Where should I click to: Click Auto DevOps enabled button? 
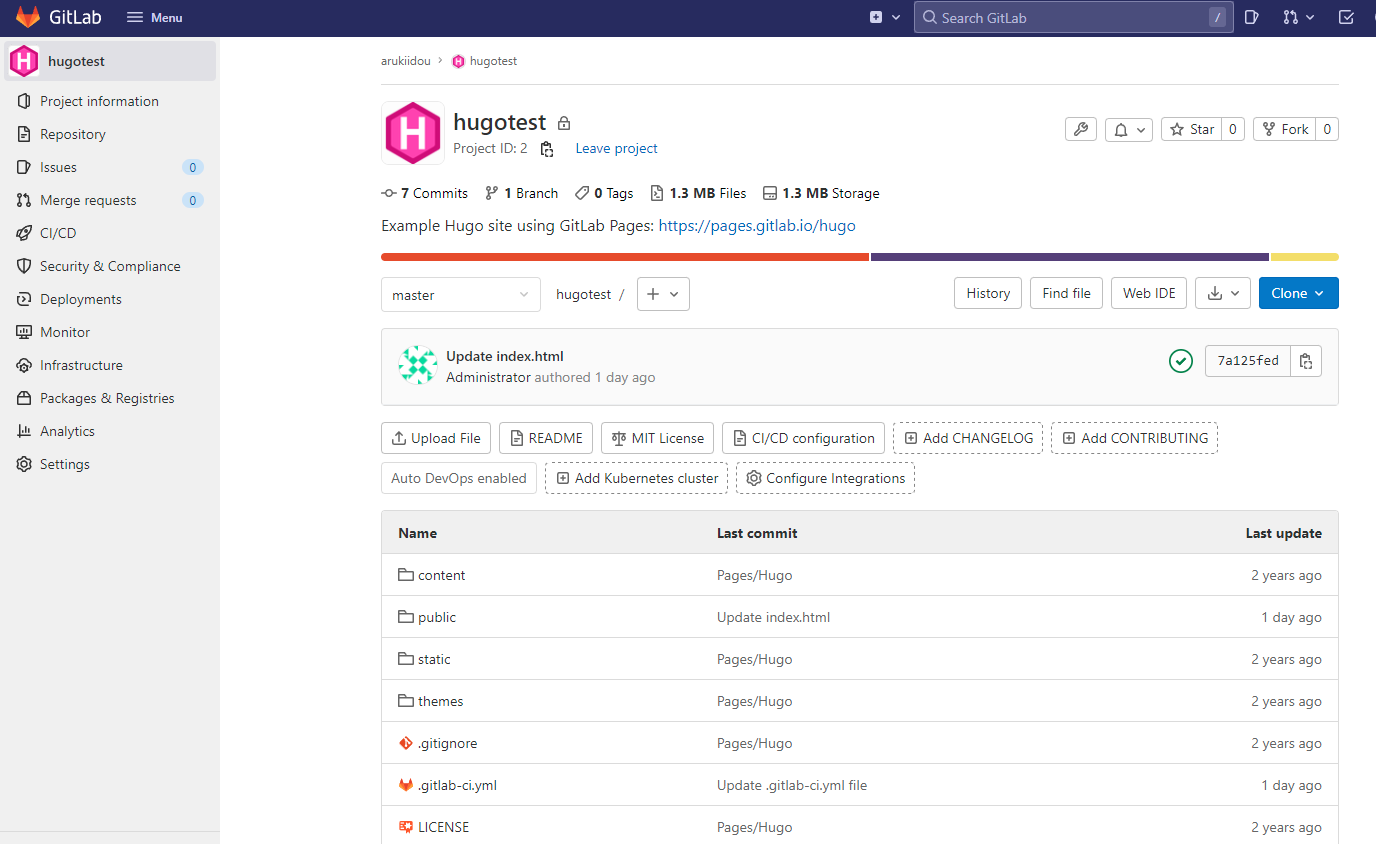point(459,478)
